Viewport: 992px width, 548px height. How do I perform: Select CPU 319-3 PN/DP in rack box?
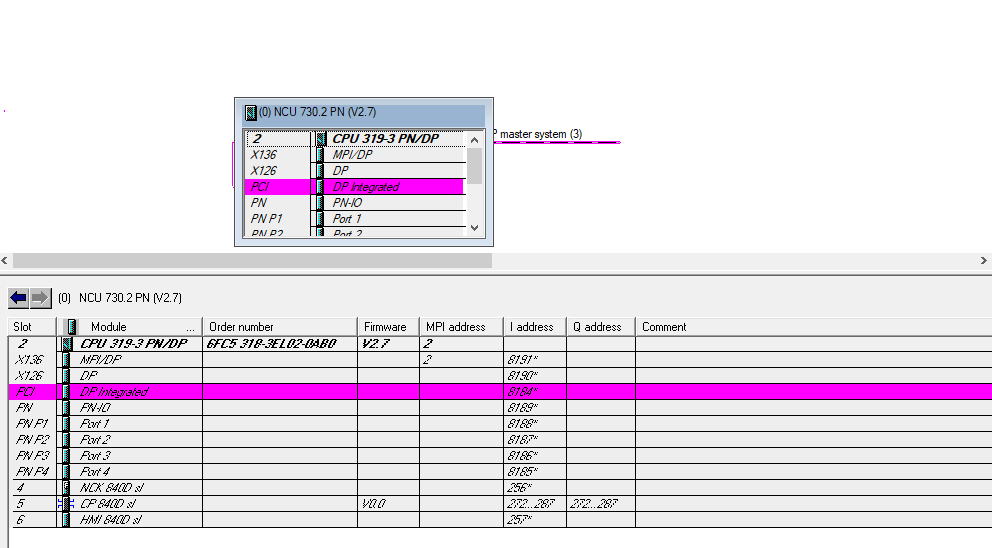click(x=355, y=139)
